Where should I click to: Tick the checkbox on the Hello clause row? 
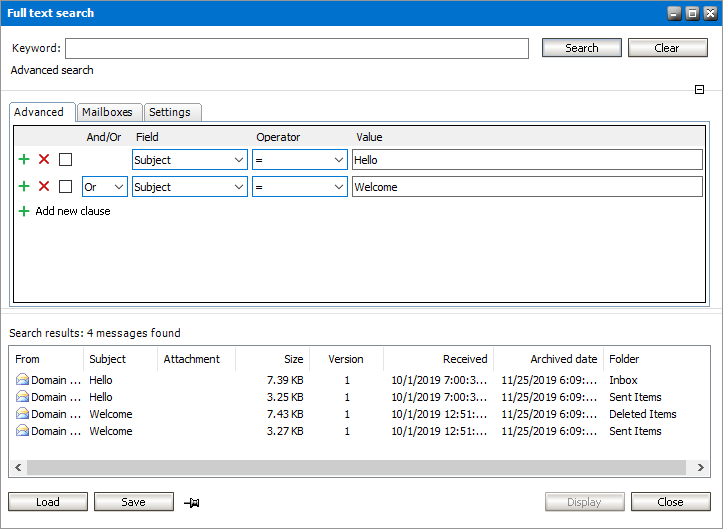(x=65, y=159)
